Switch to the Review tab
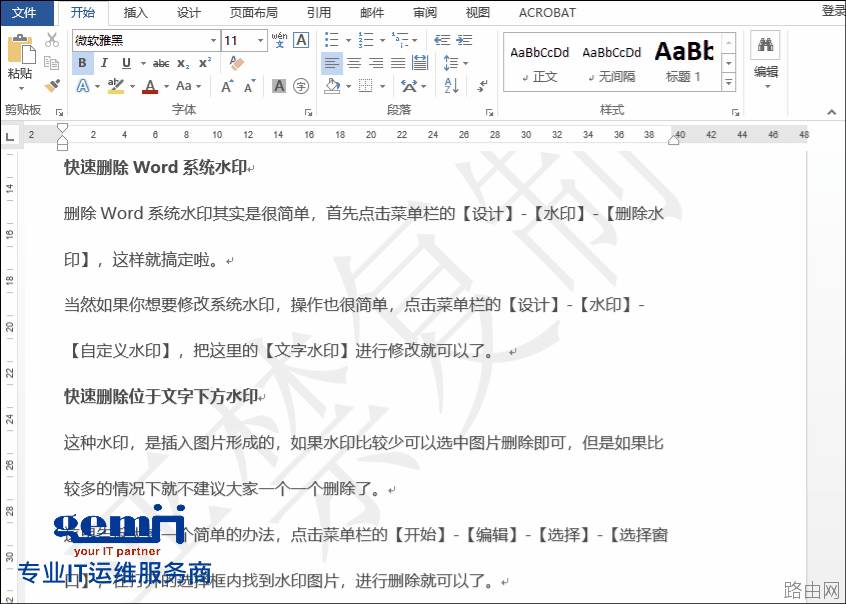Screen dimensions: 846x604 coord(425,12)
